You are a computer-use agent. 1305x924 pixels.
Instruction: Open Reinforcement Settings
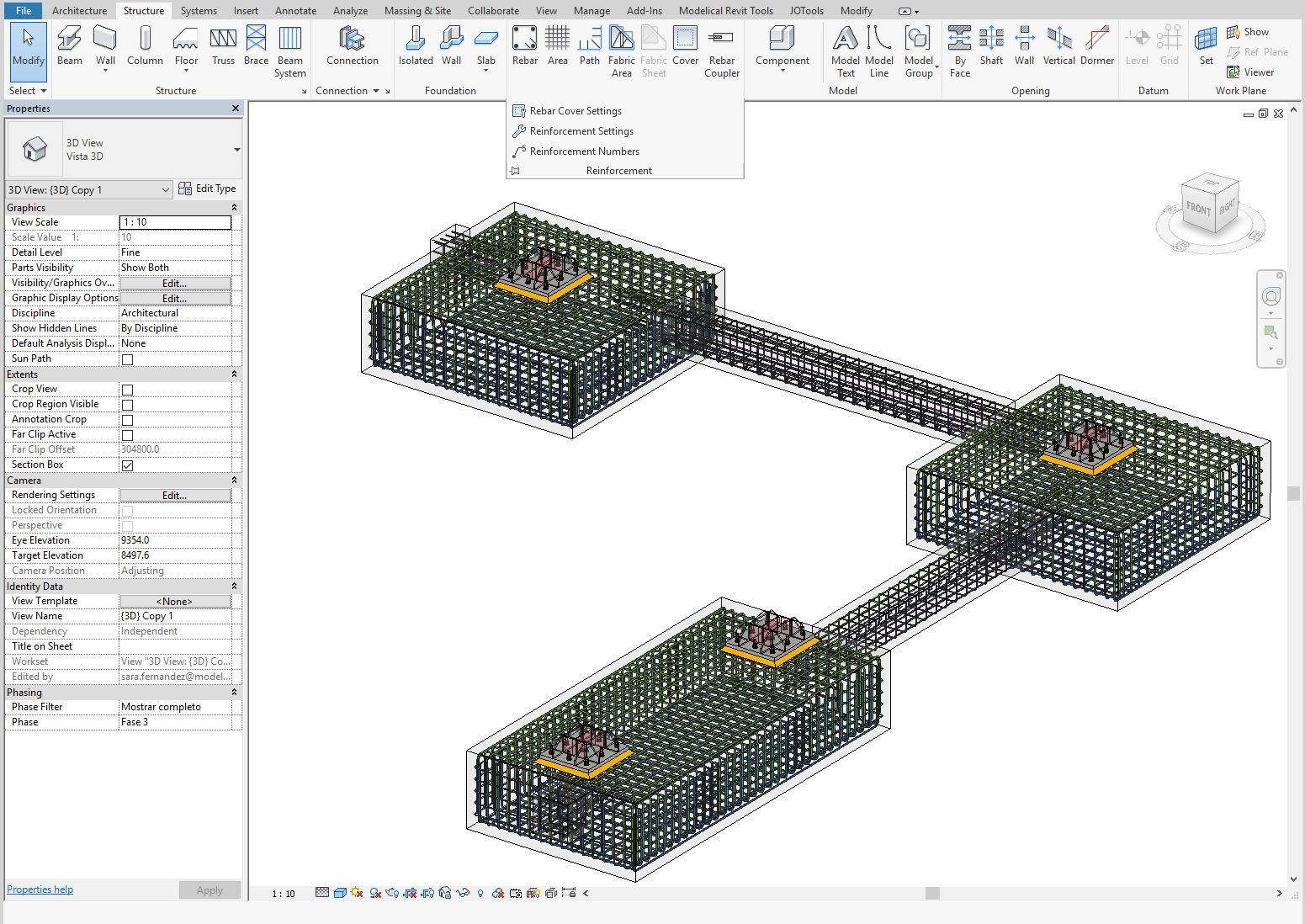pyautogui.click(x=581, y=131)
